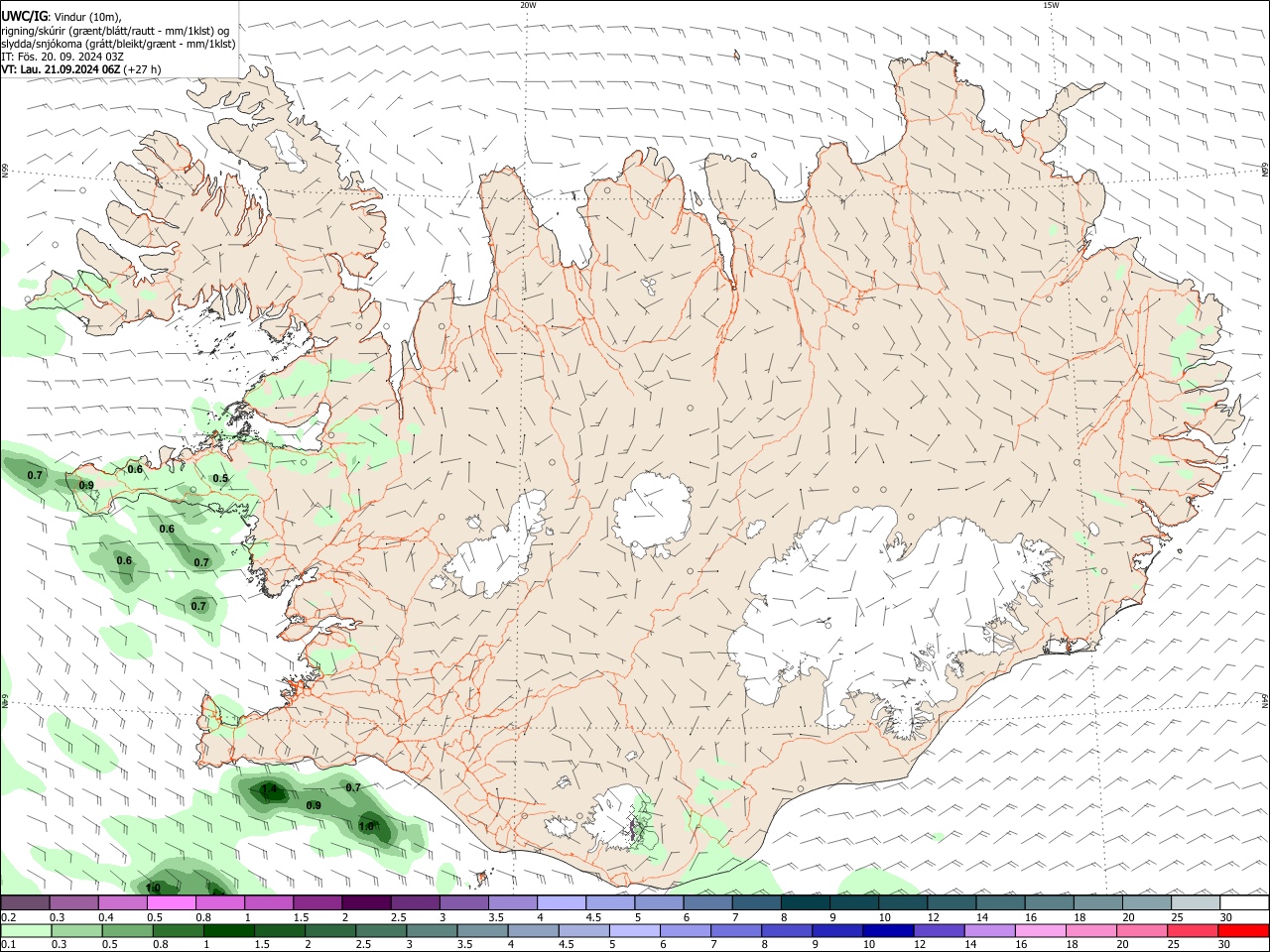The width and height of the screenshot is (1270, 952).
Task: Click the '18' label in the upper legend row
Action: (x=1079, y=917)
